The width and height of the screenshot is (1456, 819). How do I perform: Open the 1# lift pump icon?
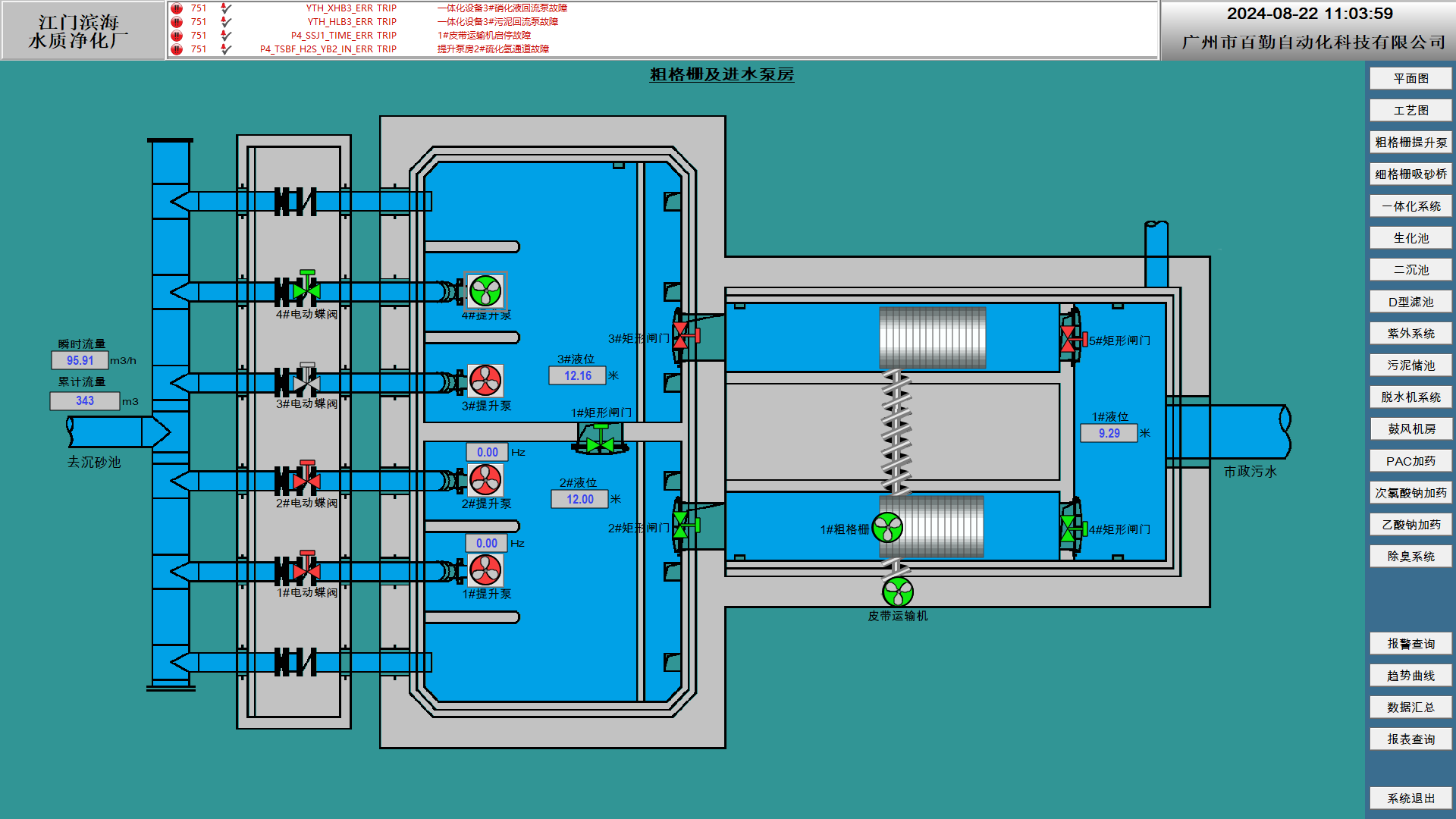coord(485,570)
